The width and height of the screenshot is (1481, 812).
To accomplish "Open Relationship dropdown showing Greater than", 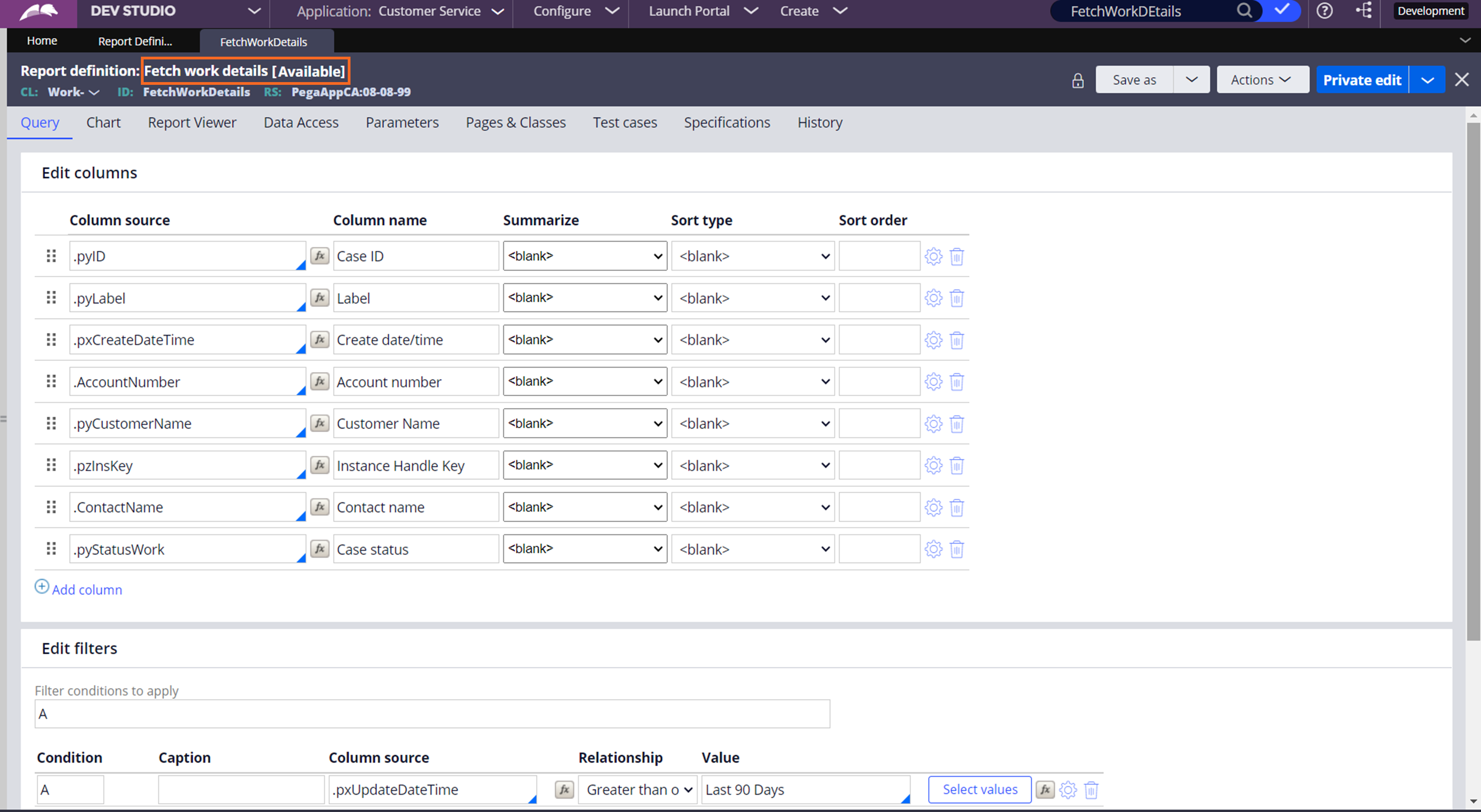I will [x=638, y=790].
